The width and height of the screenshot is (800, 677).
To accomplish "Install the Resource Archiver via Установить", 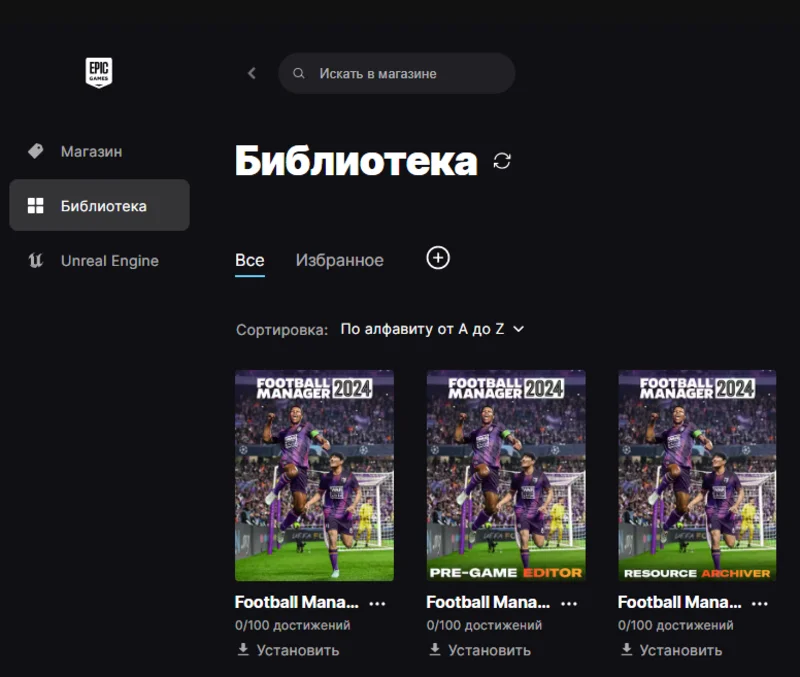I will (671, 650).
